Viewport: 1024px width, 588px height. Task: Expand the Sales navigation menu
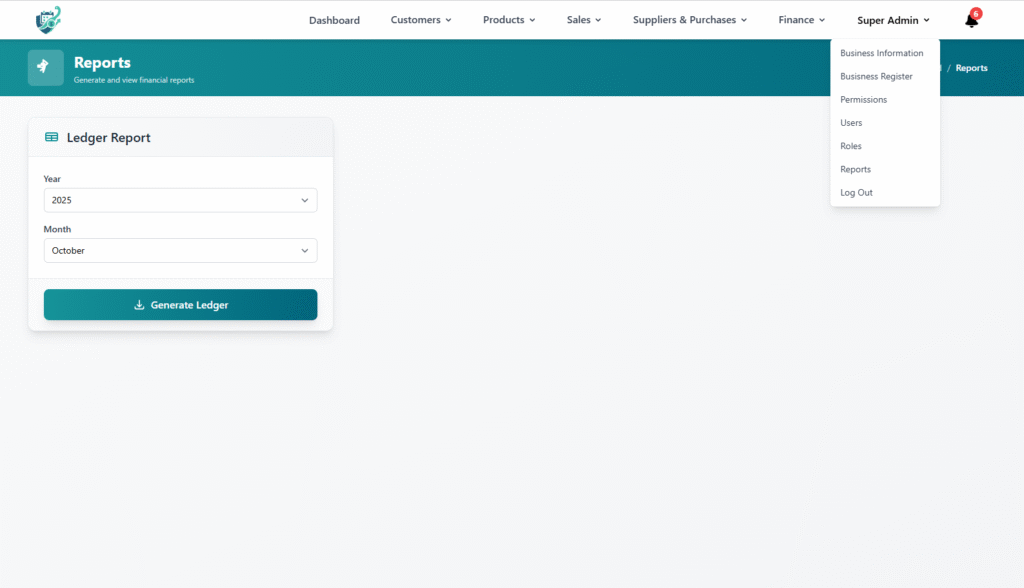click(584, 20)
